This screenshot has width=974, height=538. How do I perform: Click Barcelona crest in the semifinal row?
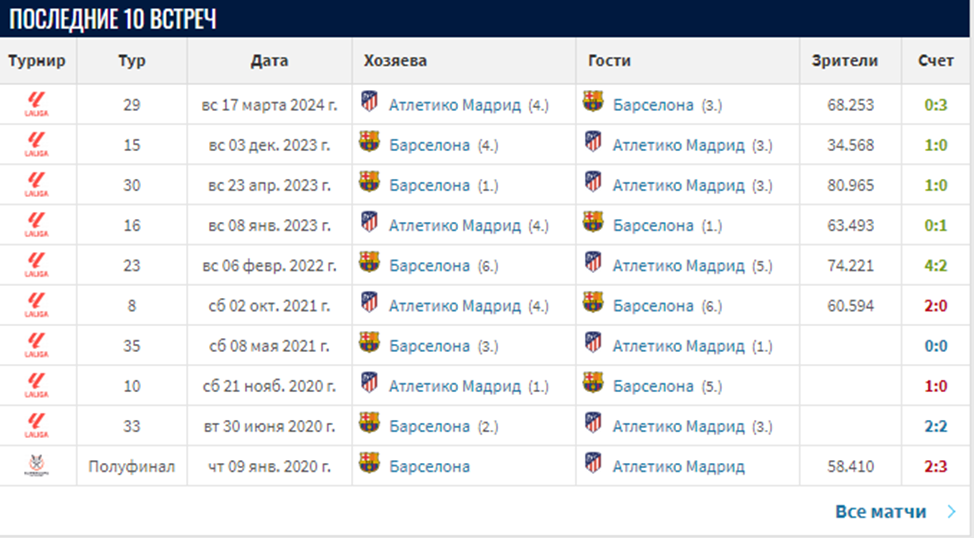pyautogui.click(x=370, y=463)
